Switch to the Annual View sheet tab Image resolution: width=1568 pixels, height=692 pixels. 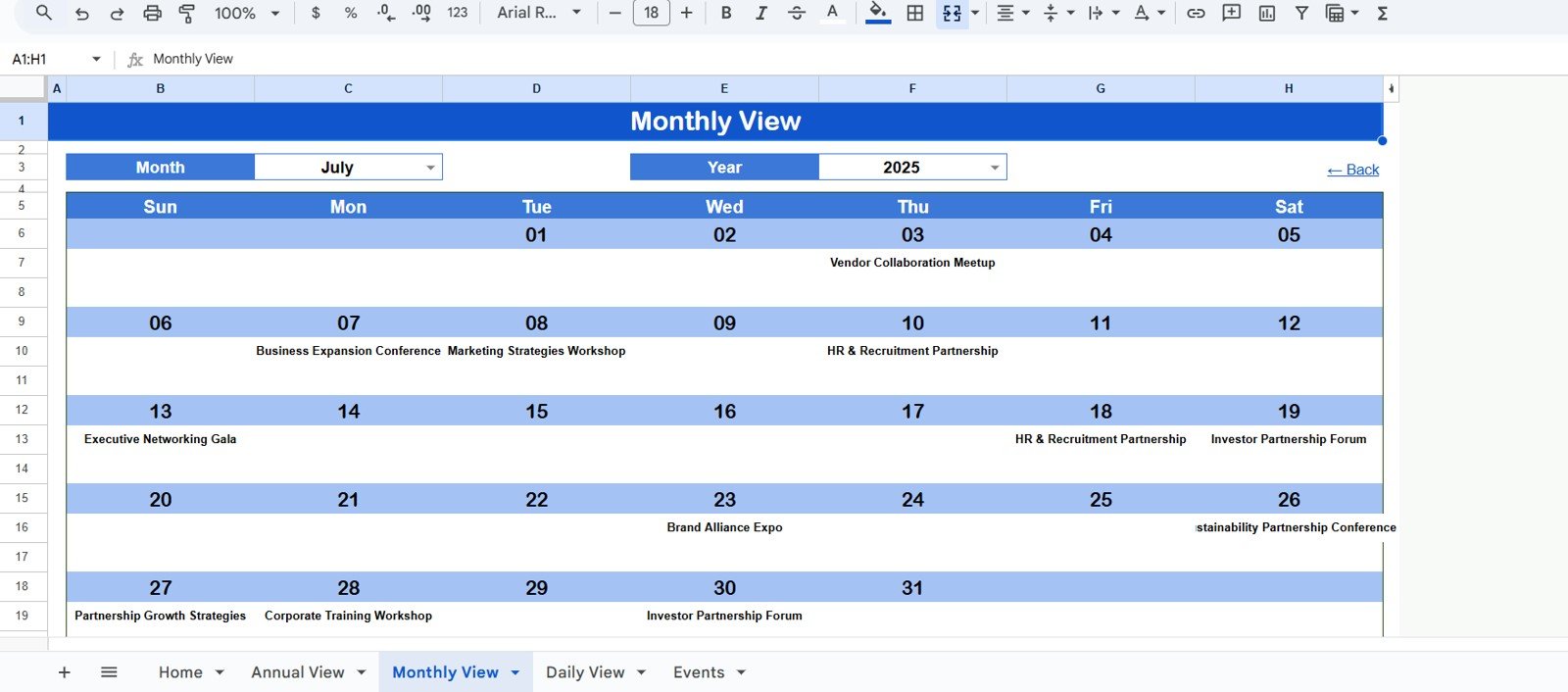coord(298,672)
